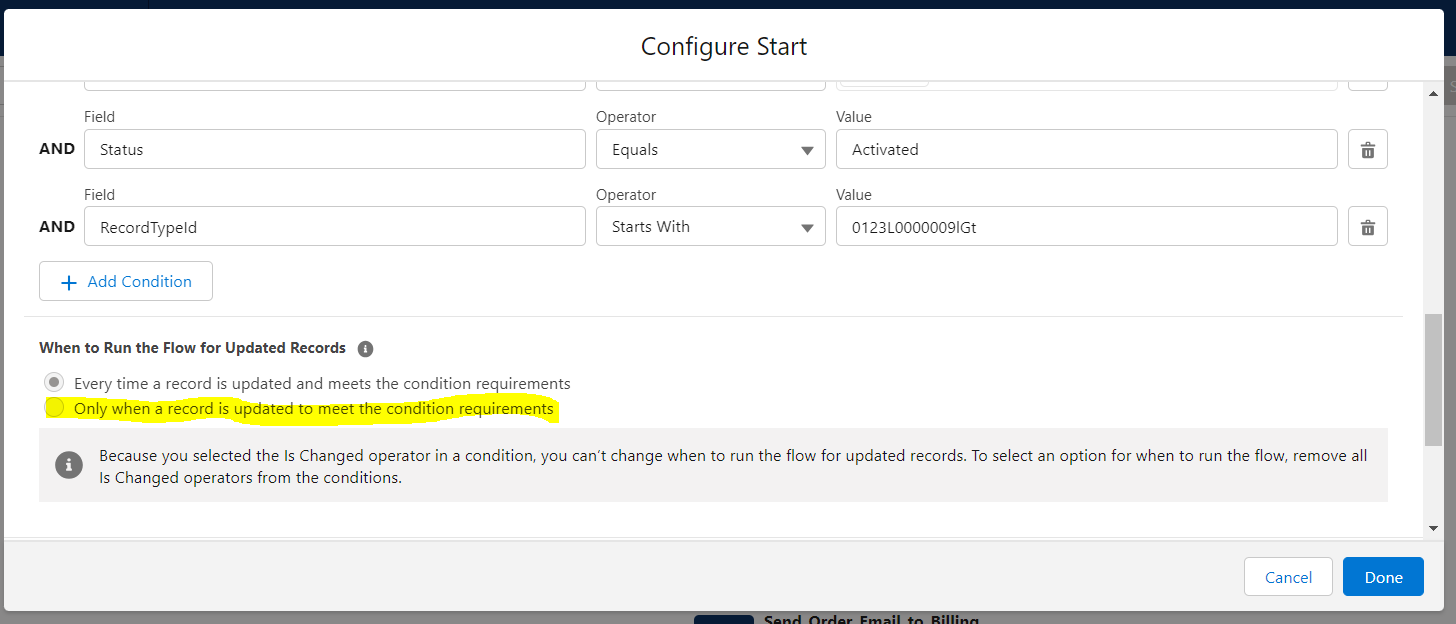
Task: Click the RecordTypeId field input
Action: (334, 227)
